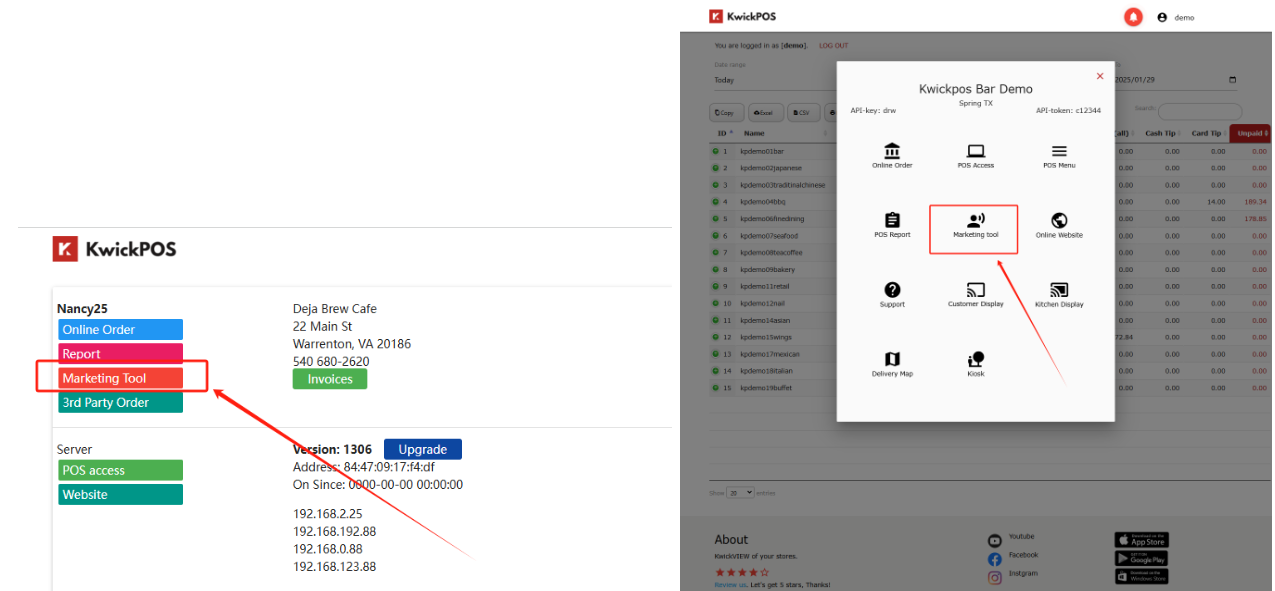
Task: Open the demo user account icon
Action: coord(1162,17)
